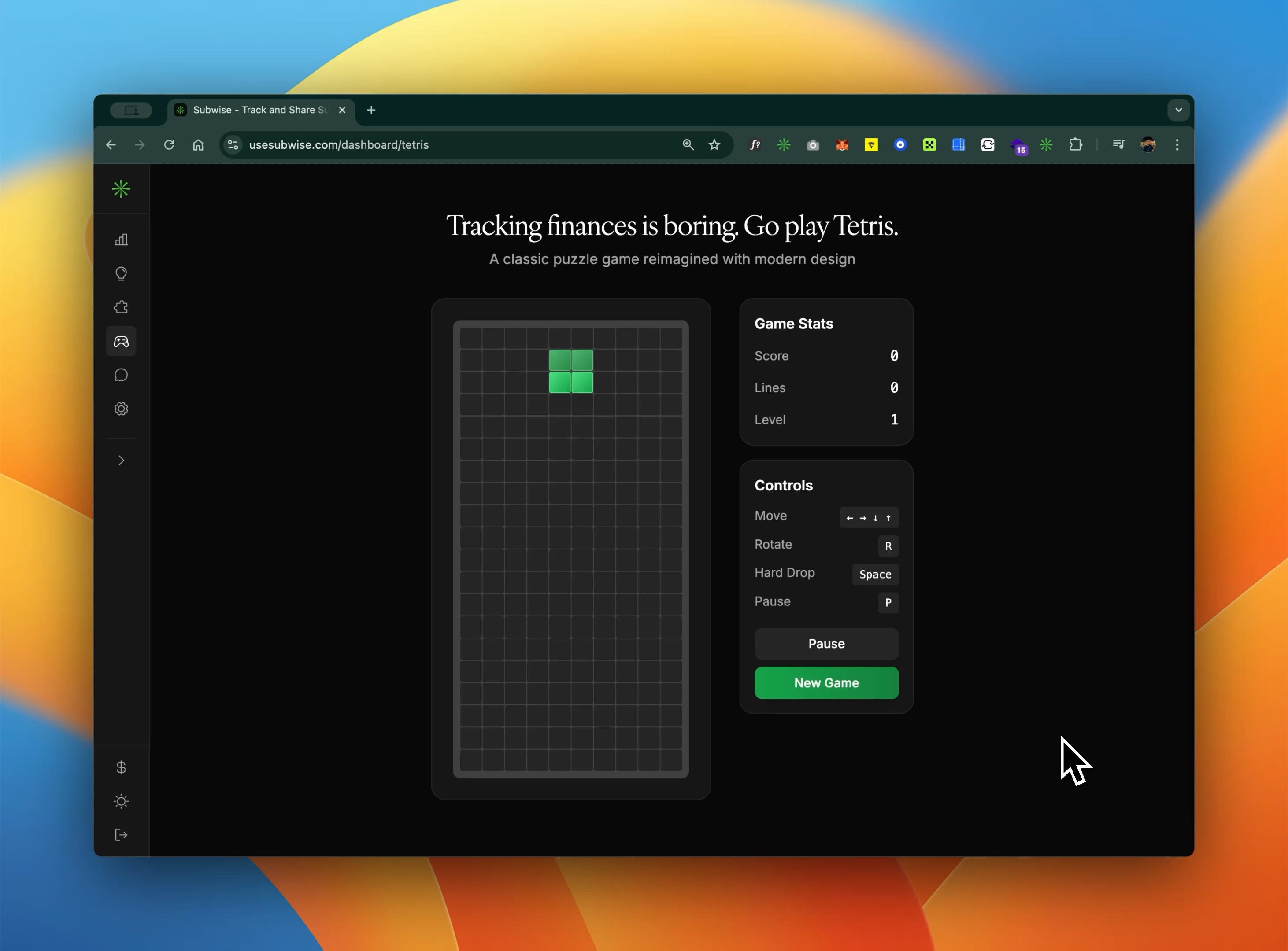Click the site info icon in address bar
This screenshot has height=951, width=1288.
pos(233,145)
